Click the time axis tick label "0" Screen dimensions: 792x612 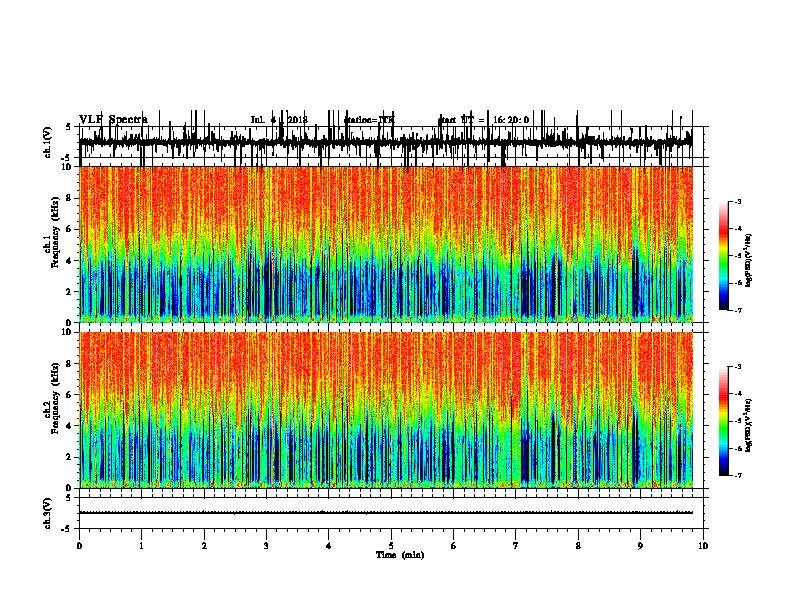tap(79, 546)
